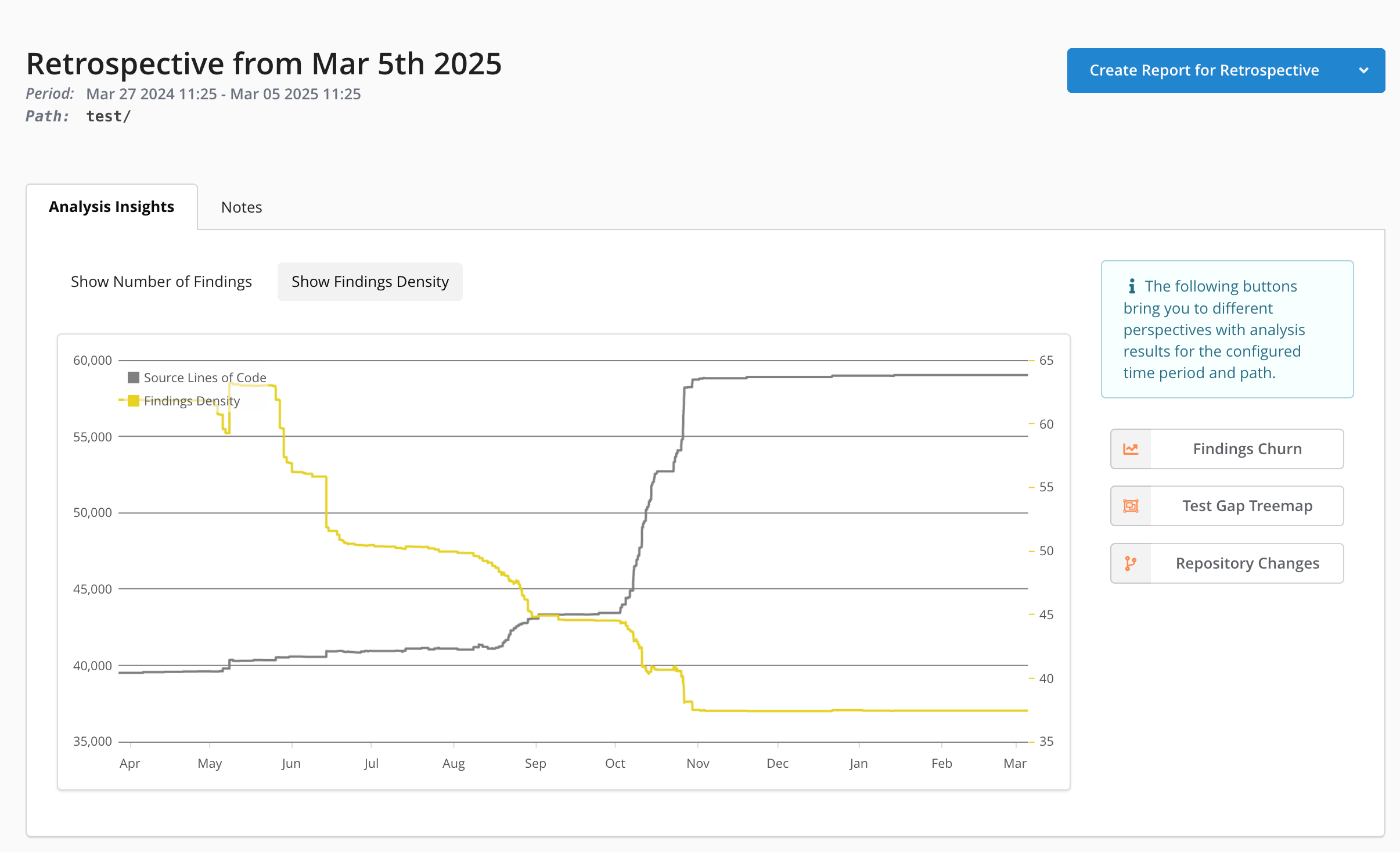
Task: Toggle Show Number of Findings
Action: (161, 282)
